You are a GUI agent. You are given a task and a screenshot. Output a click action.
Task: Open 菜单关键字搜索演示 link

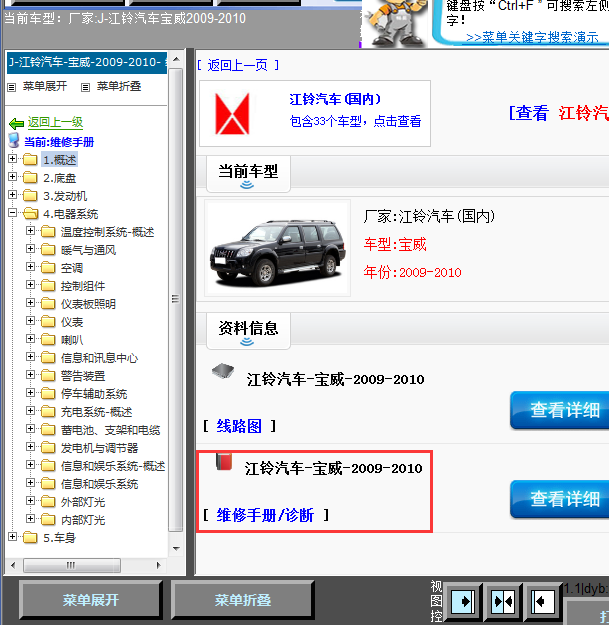click(532, 37)
